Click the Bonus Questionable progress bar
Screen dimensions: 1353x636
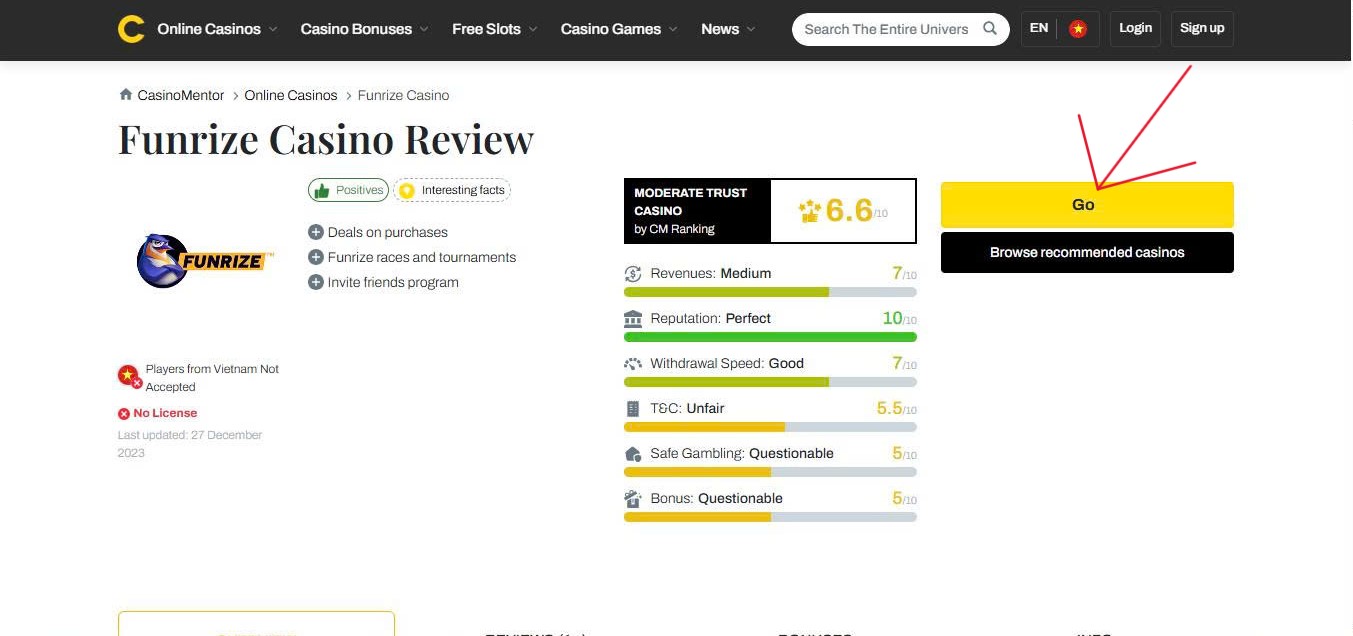pos(770,517)
